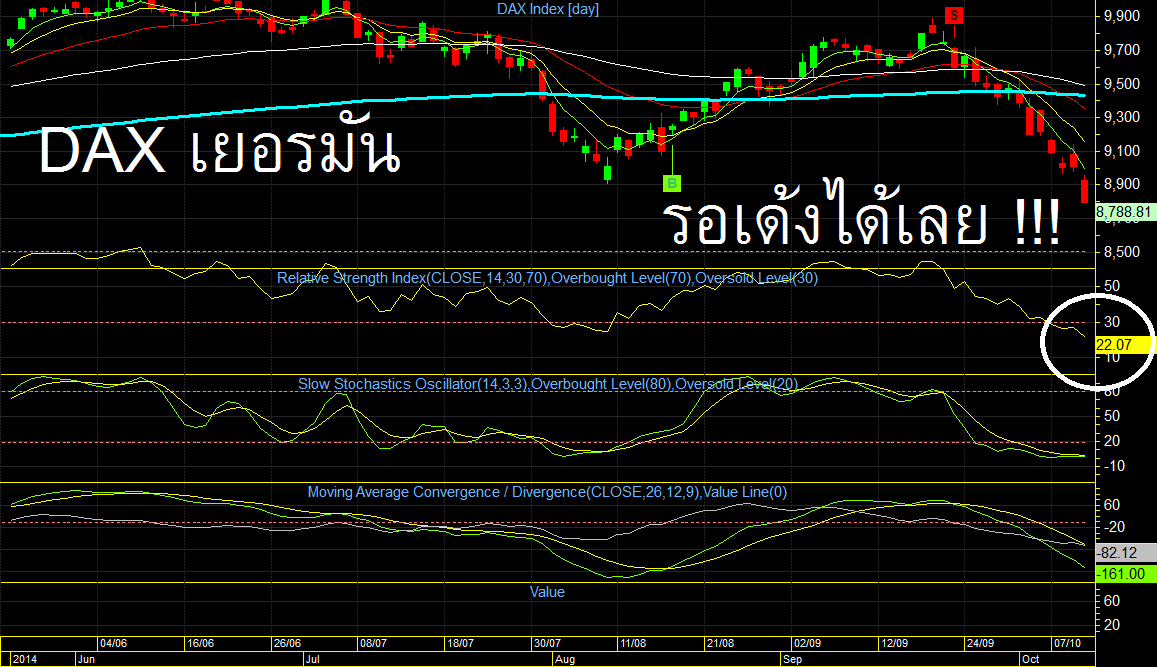Viewport: 1157px width, 667px height.
Task: Click the 16/06 date on time axis
Action: 200,643
